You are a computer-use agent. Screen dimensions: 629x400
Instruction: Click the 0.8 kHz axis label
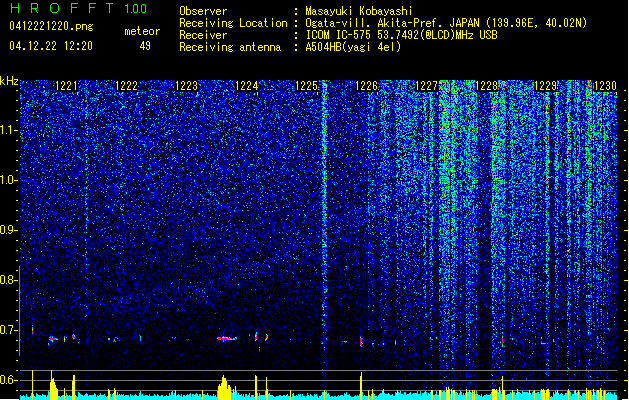[x=8, y=280]
